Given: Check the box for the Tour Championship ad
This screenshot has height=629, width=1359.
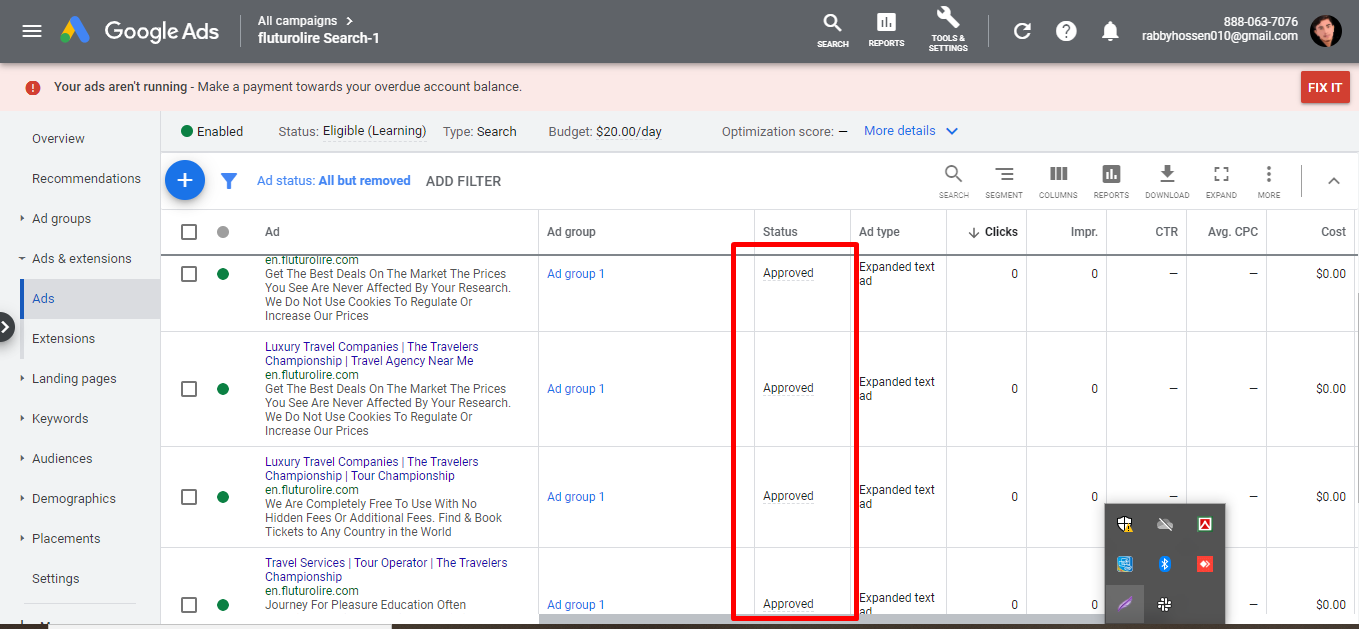Looking at the screenshot, I should click(189, 497).
